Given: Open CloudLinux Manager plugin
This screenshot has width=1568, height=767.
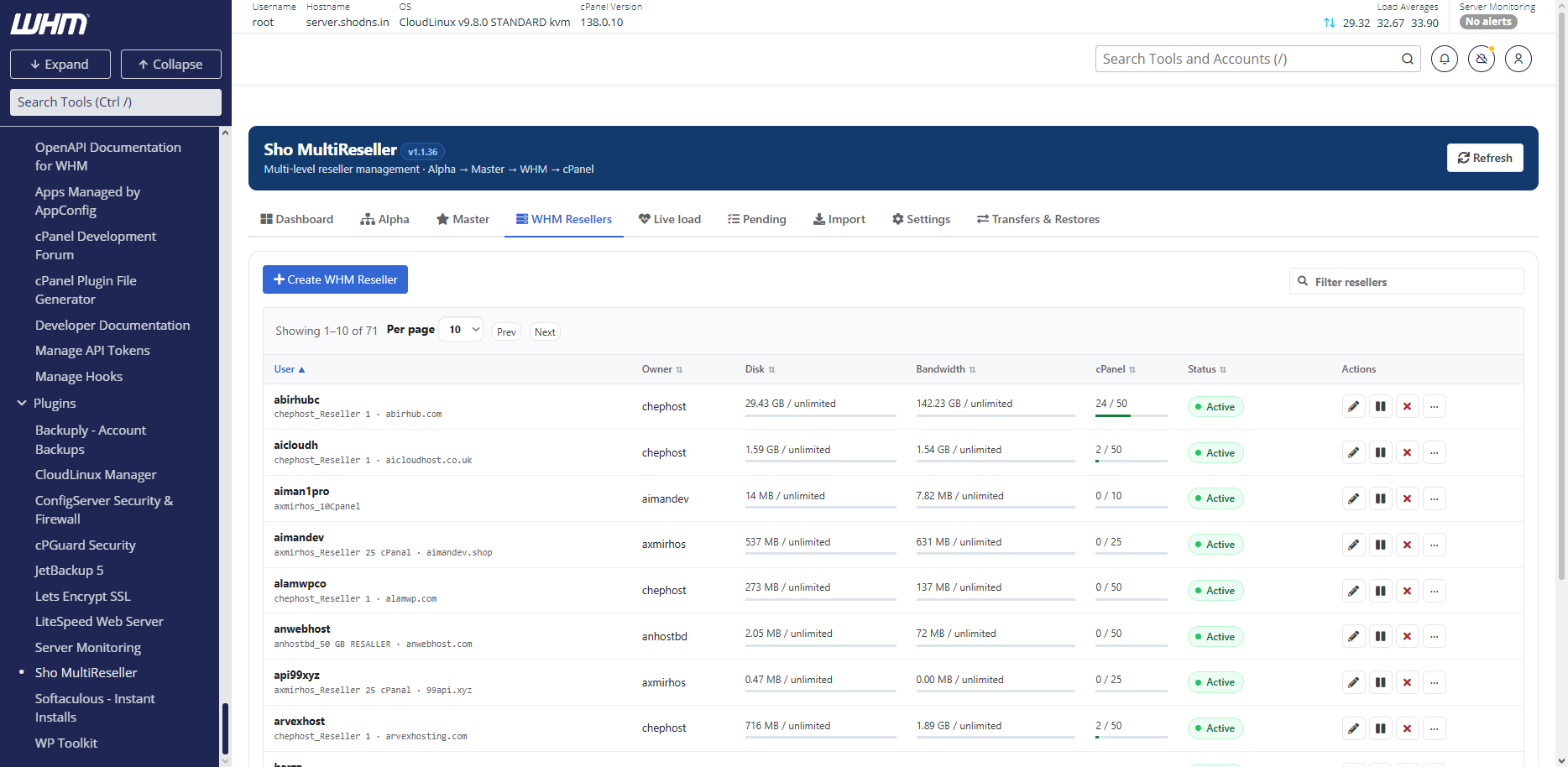Looking at the screenshot, I should coord(96,475).
